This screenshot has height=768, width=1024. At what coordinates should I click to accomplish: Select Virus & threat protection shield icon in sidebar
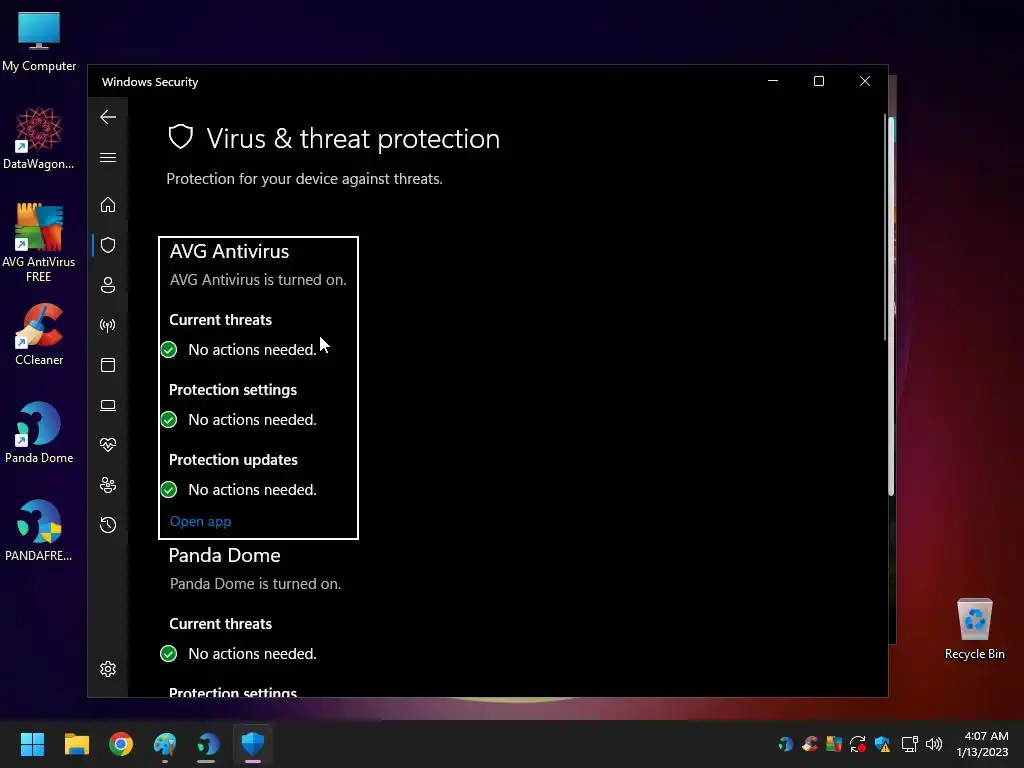click(x=108, y=245)
